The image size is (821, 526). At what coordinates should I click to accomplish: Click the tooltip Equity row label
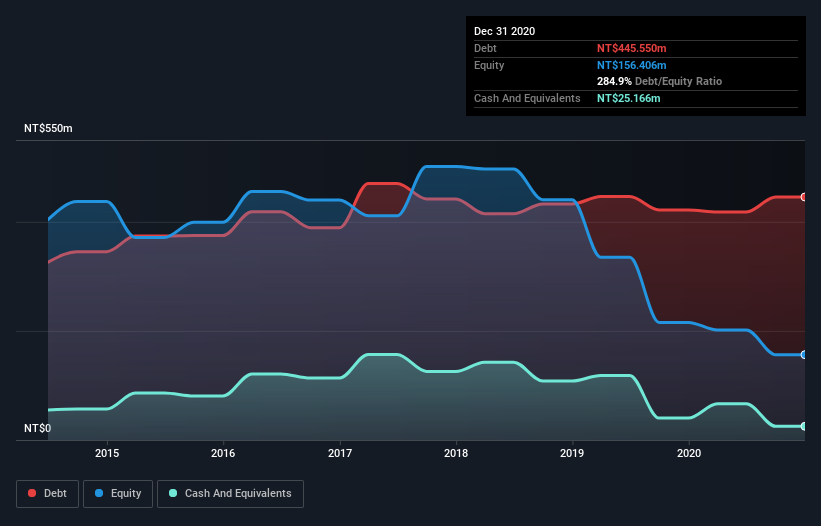tap(489, 65)
